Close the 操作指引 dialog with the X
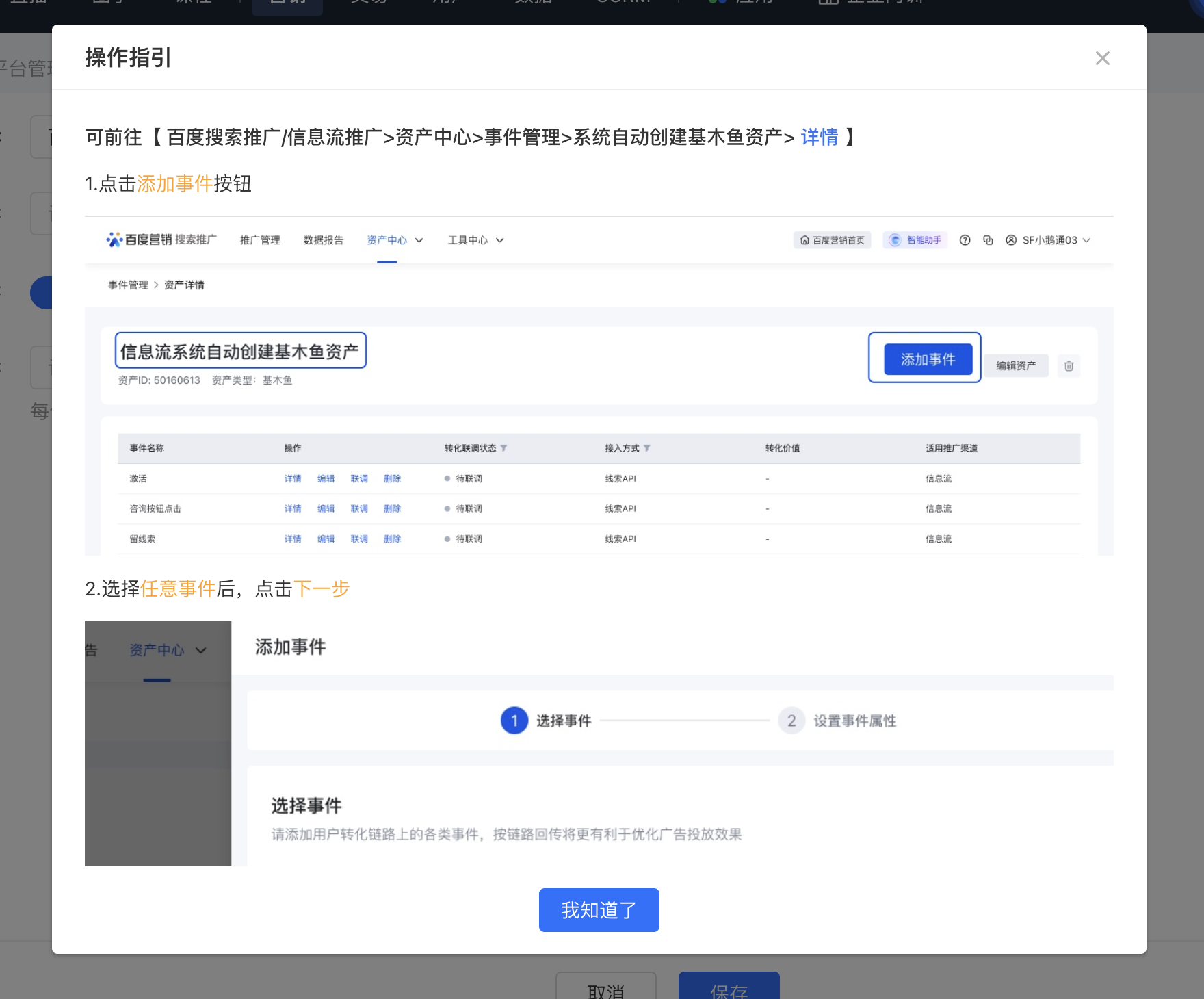This screenshot has height=999, width=1204. (1102, 58)
